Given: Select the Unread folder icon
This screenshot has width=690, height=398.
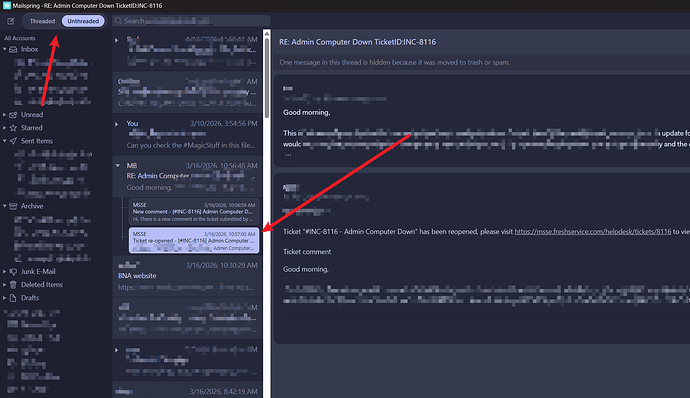Looking at the screenshot, I should click(13, 114).
